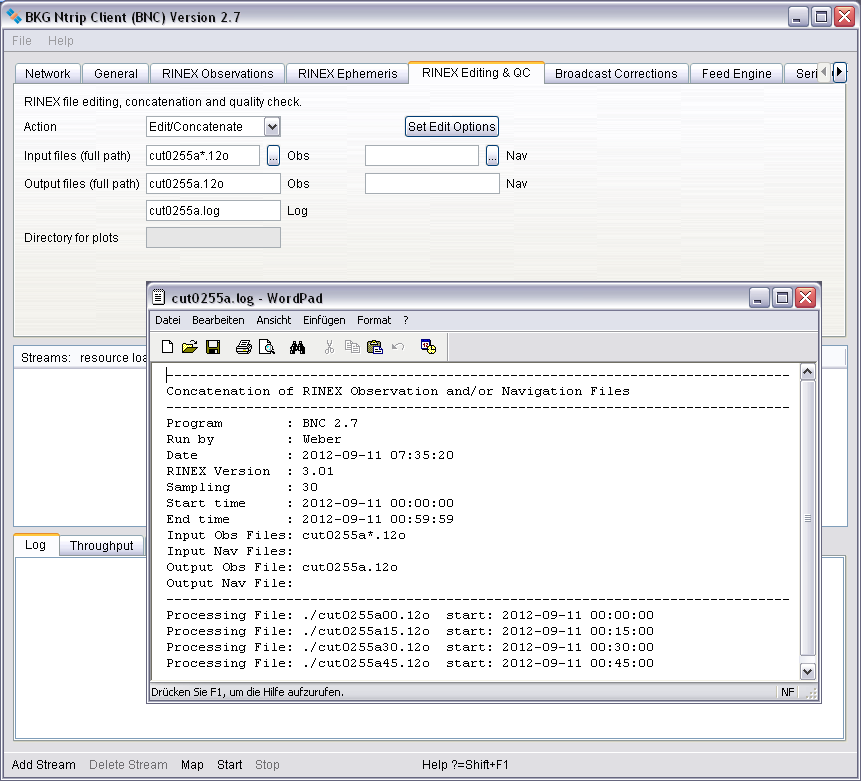The height and width of the screenshot is (781, 861).
Task: Print the document using the printer icon
Action: coord(243,347)
